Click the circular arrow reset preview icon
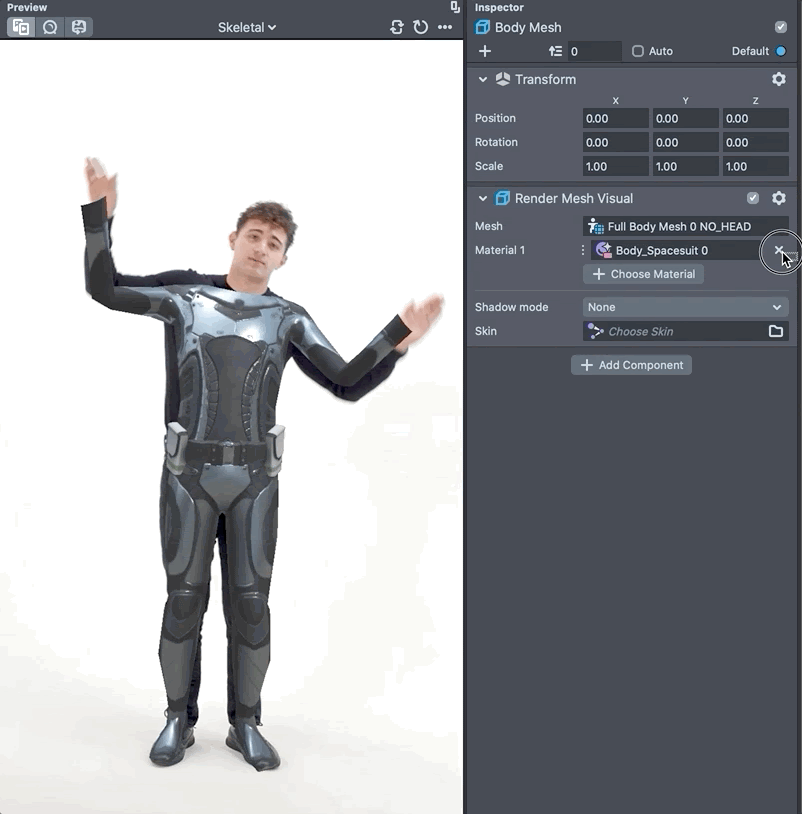Viewport: 802px width, 814px height. [421, 27]
